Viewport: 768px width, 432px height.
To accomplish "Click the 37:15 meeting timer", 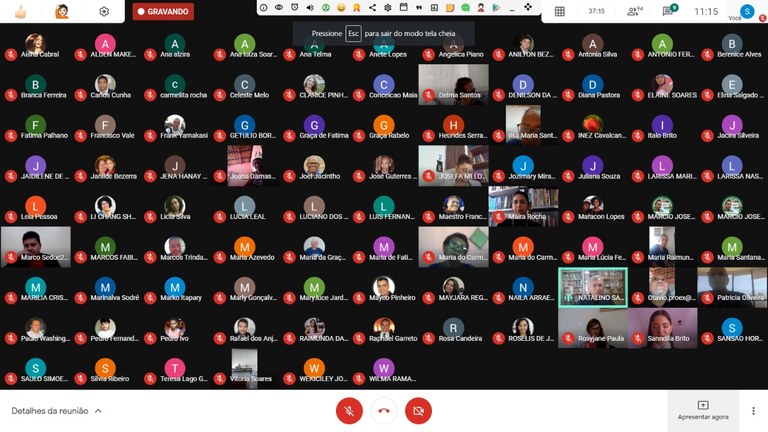I will tap(596, 11).
